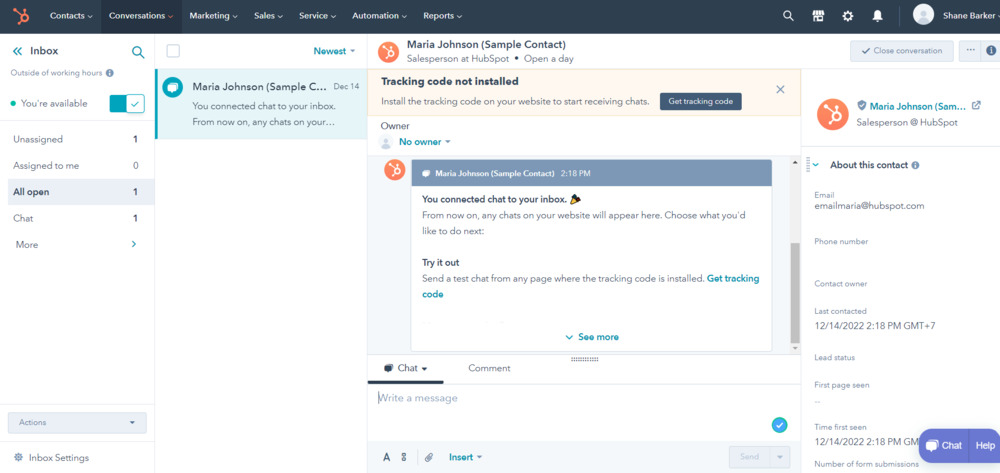Click the Help widget button
The image size is (1000, 473).
click(985, 446)
